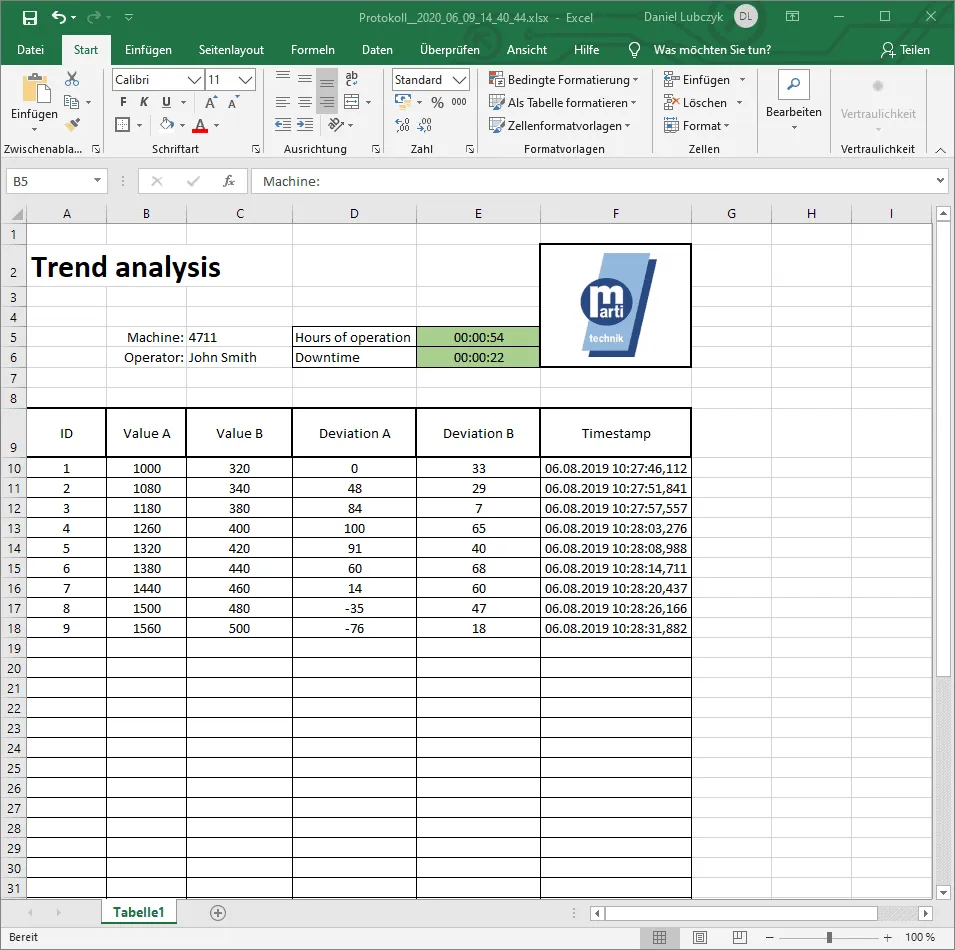Paste using the Einfügen clipboard icon
Screen dimensions: 955x950
coord(36,88)
